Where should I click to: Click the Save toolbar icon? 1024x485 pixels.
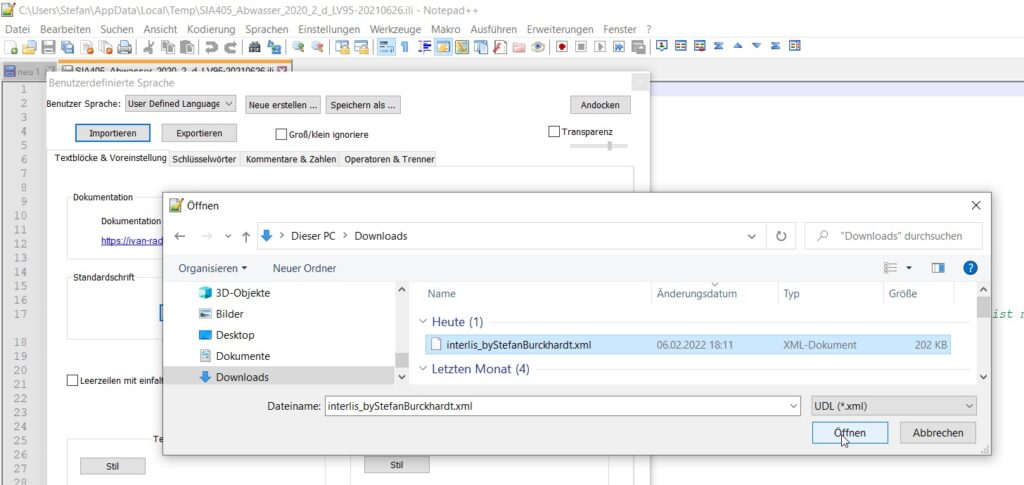(48, 46)
